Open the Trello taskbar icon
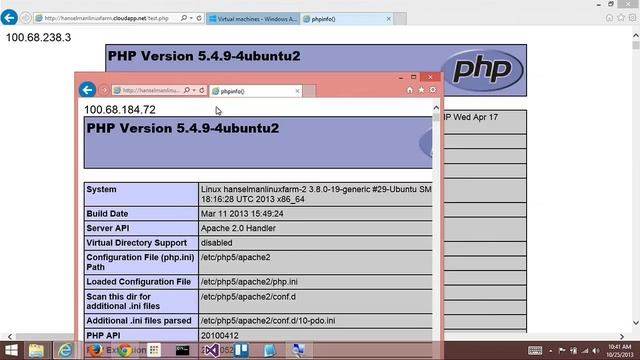 coord(241,350)
